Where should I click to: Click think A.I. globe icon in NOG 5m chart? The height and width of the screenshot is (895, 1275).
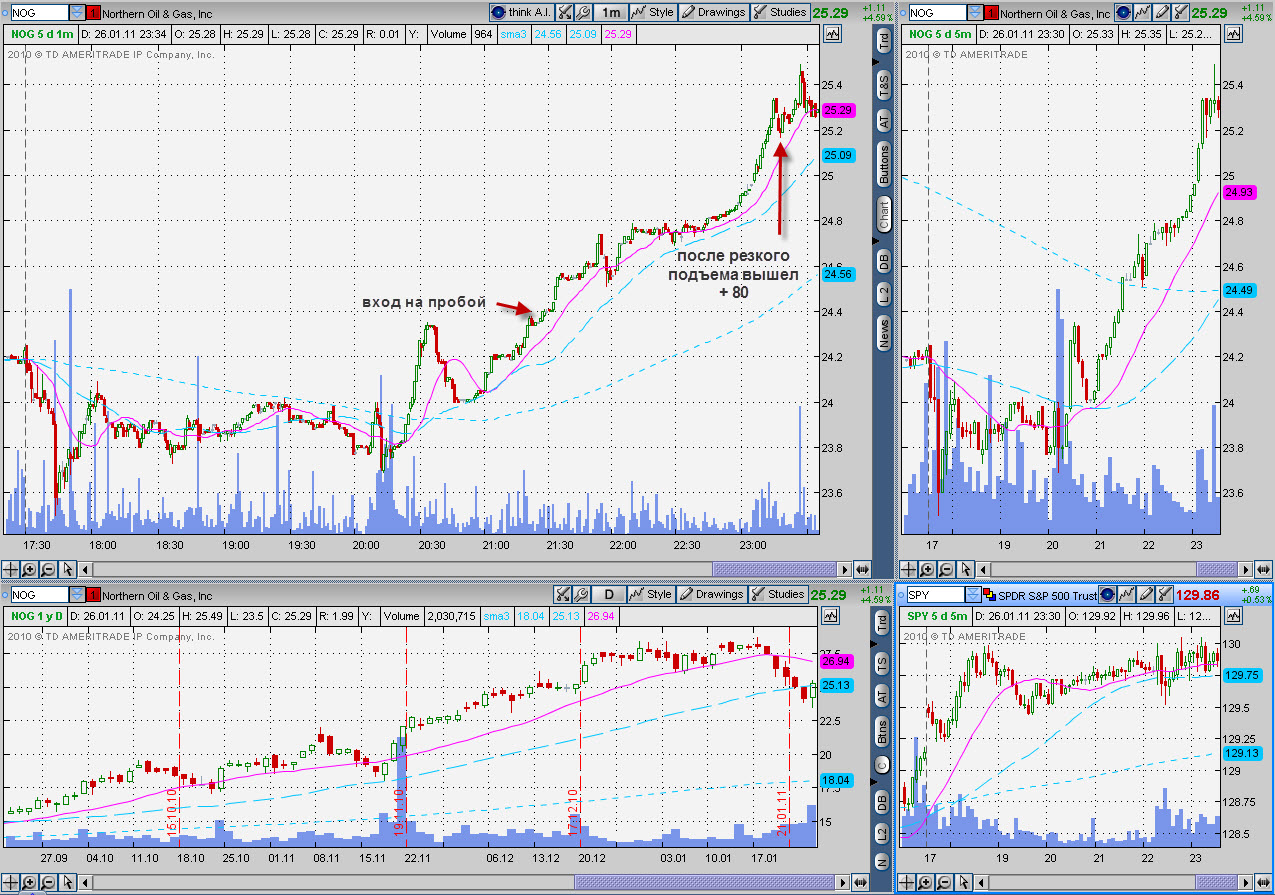[x=1123, y=13]
